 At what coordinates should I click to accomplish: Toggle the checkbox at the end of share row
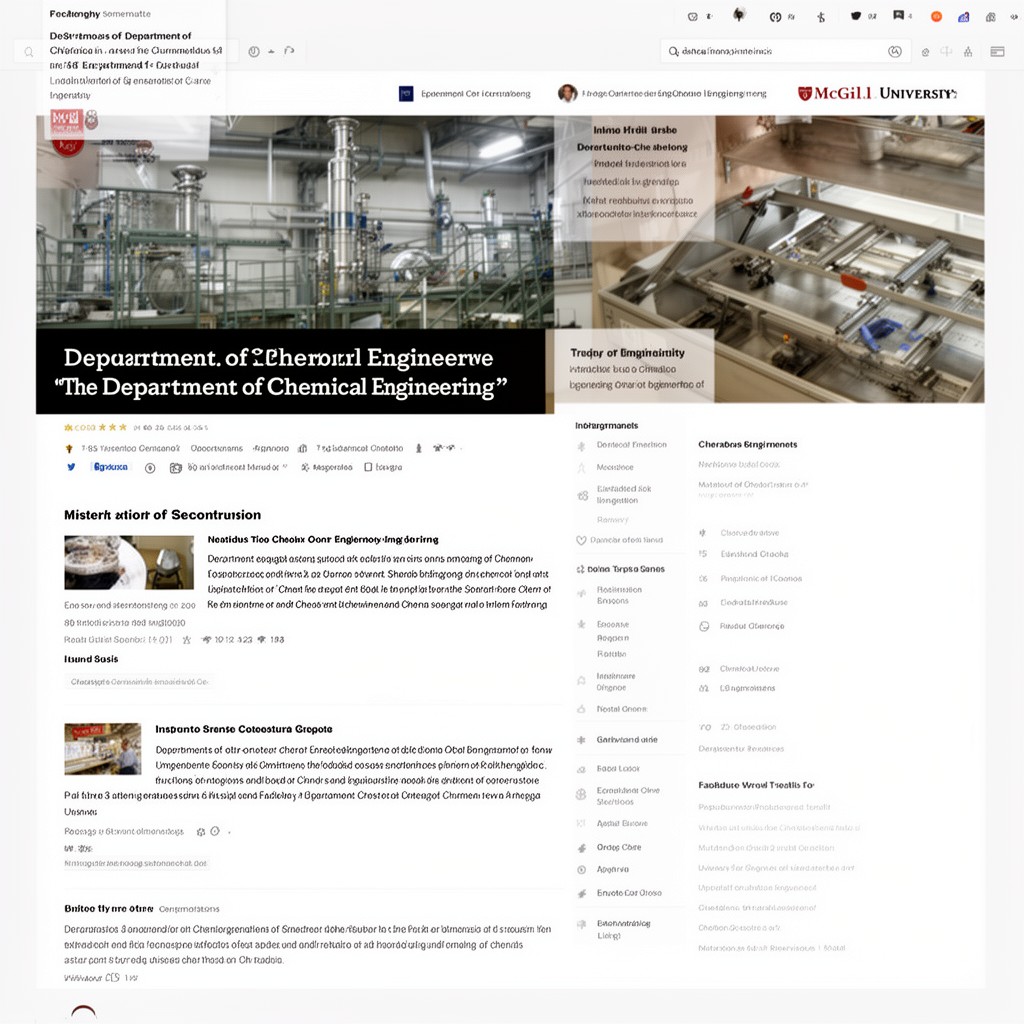click(368, 467)
